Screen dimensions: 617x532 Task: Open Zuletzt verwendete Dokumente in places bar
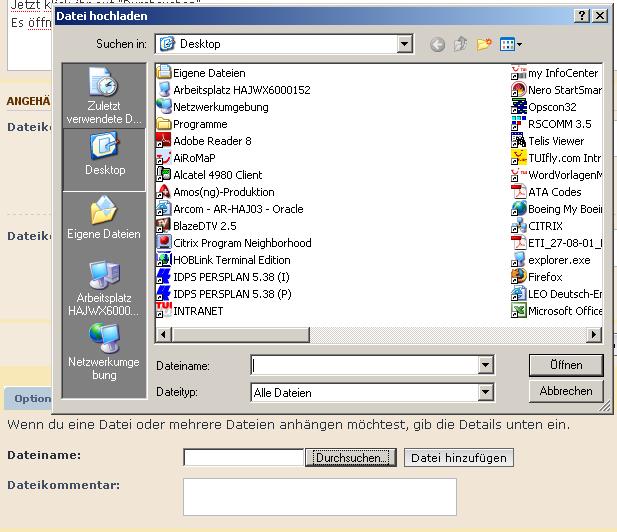pos(105,98)
